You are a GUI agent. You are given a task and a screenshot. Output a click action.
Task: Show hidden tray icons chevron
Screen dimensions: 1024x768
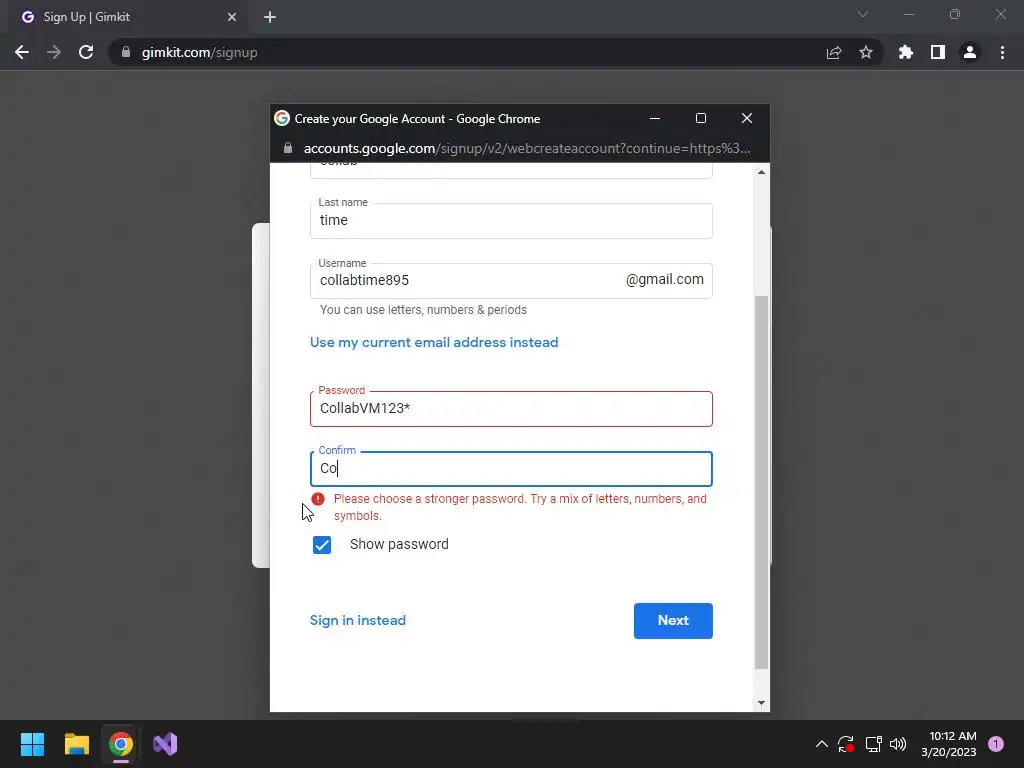[822, 744]
